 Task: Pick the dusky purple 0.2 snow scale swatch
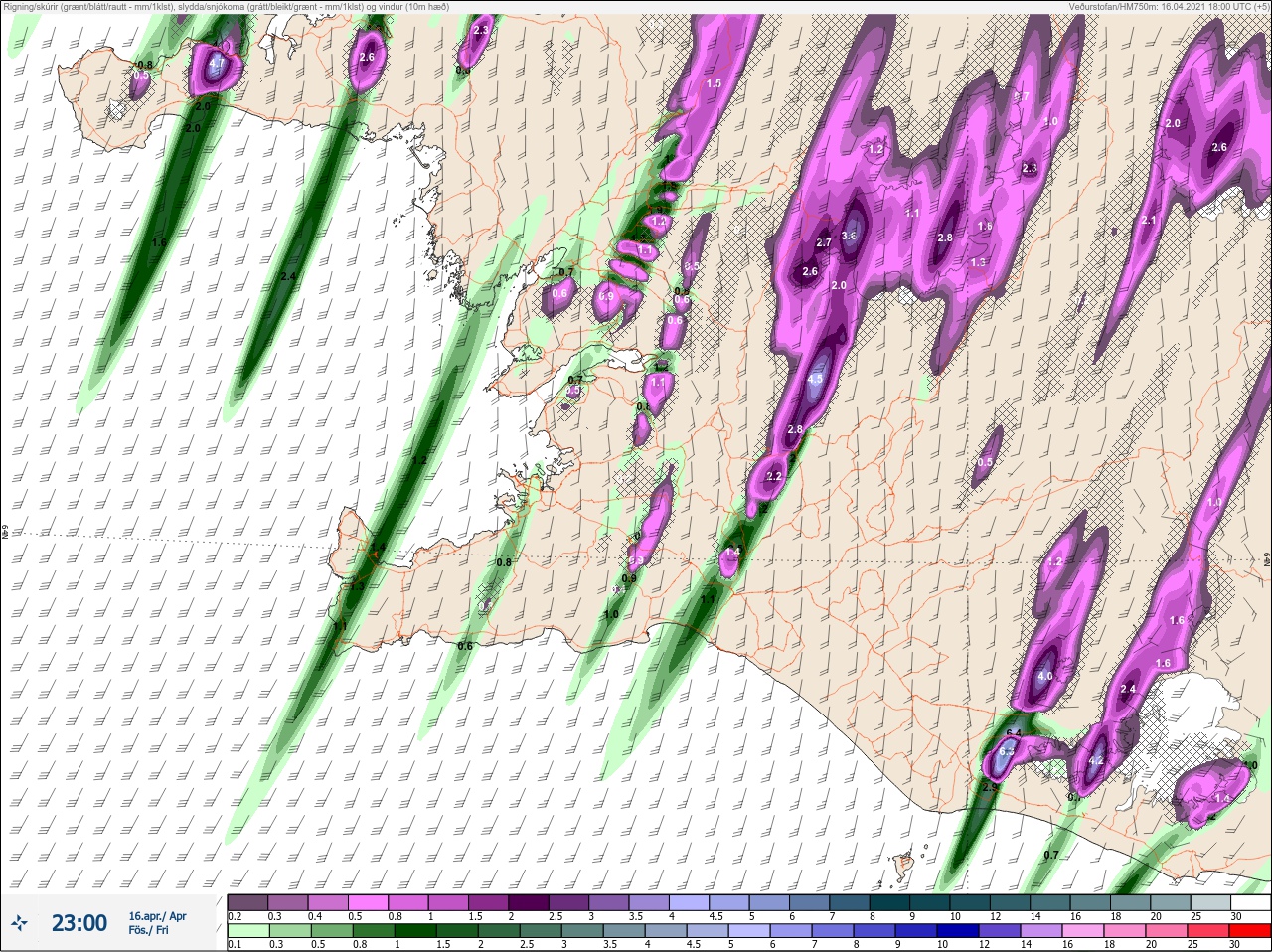coord(248,903)
